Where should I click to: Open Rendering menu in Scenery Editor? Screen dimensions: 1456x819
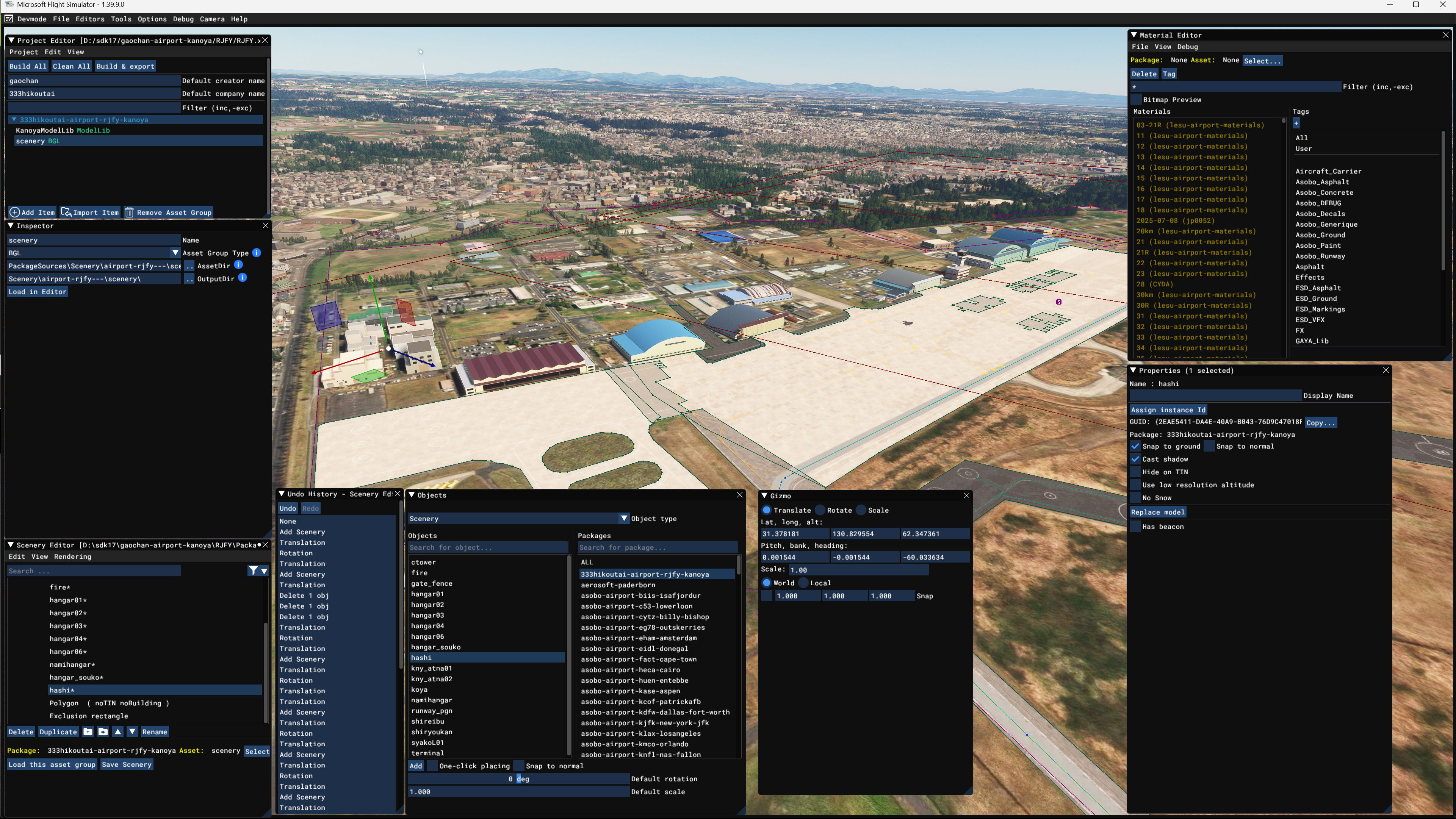[72, 557]
